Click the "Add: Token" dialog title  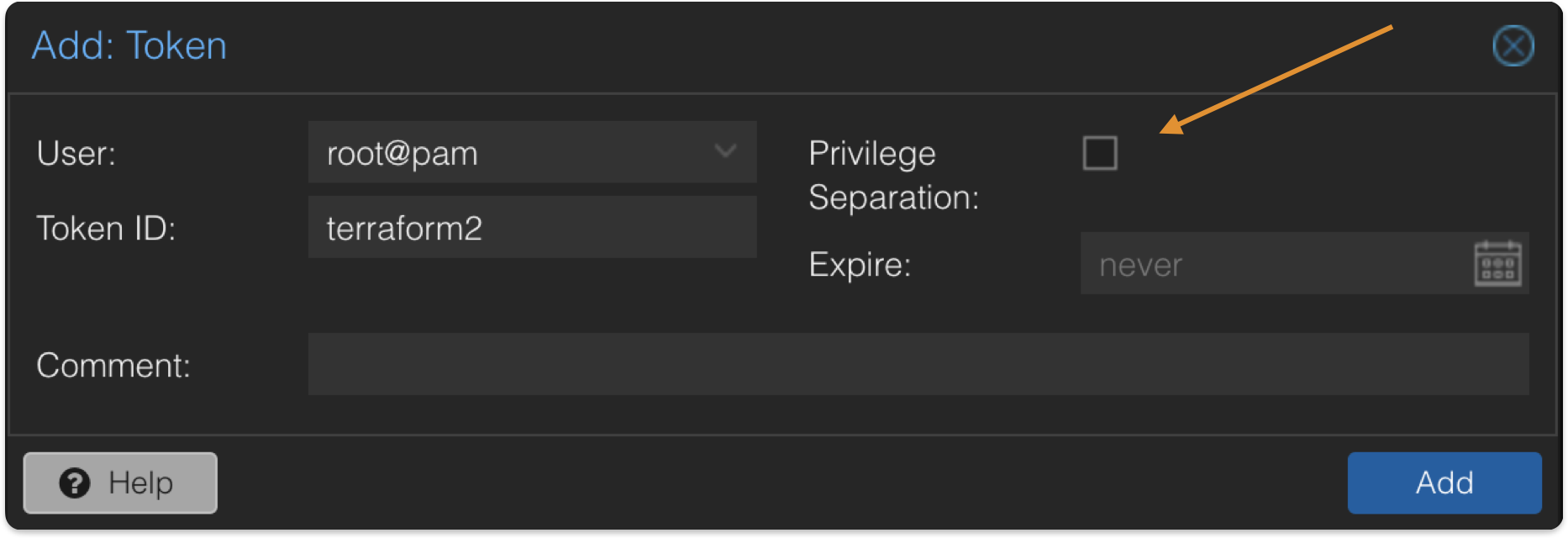pos(129,45)
